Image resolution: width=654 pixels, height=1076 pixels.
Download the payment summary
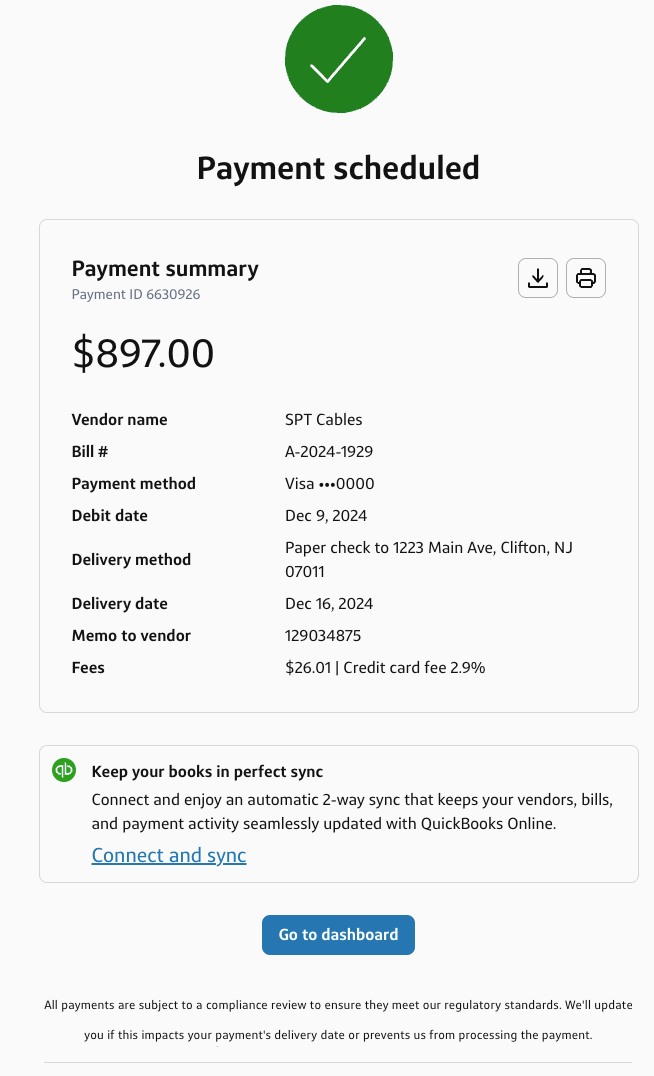tap(538, 278)
